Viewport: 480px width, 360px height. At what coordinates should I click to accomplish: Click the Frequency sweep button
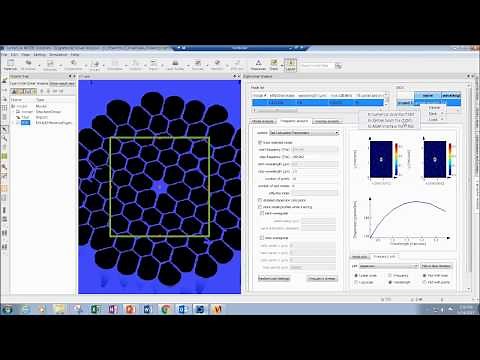[x=322, y=278]
